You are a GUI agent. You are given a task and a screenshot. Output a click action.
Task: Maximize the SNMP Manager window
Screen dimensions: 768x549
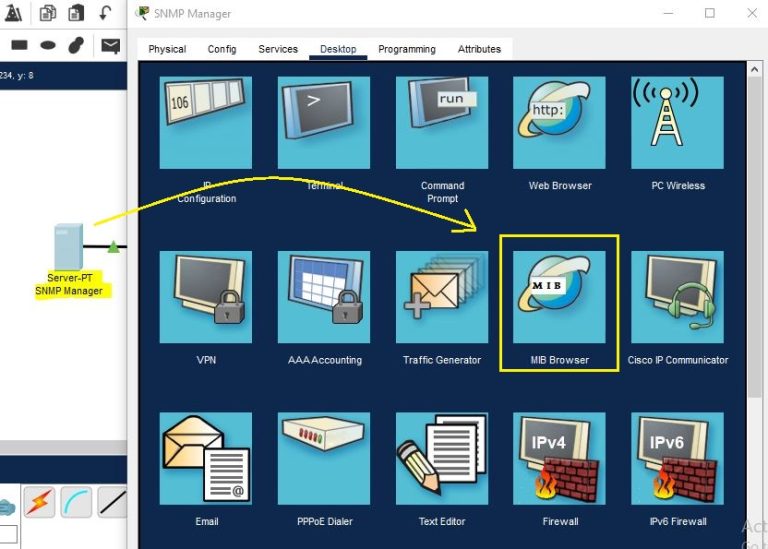[710, 13]
